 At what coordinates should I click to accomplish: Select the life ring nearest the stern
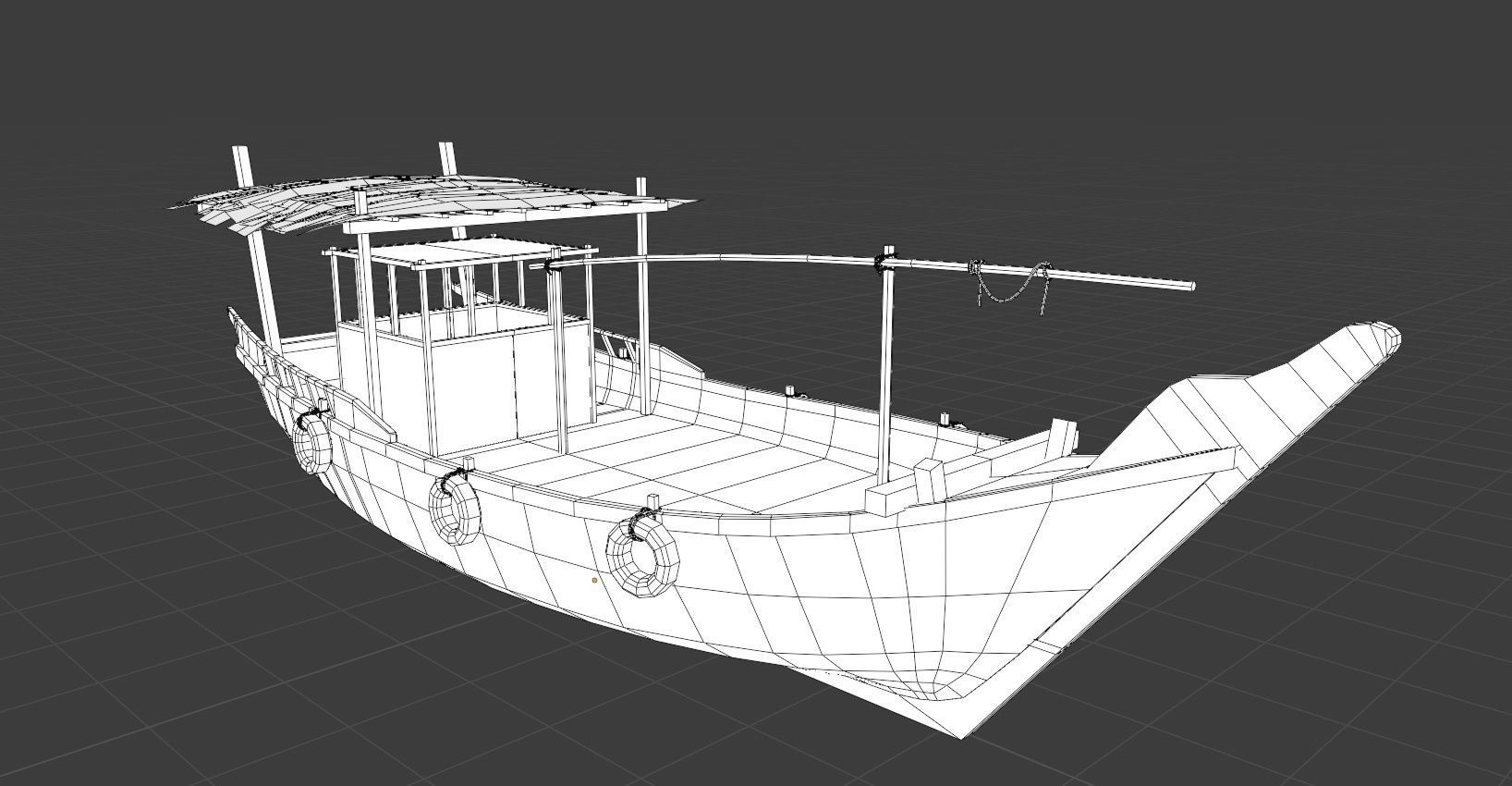pos(313,443)
